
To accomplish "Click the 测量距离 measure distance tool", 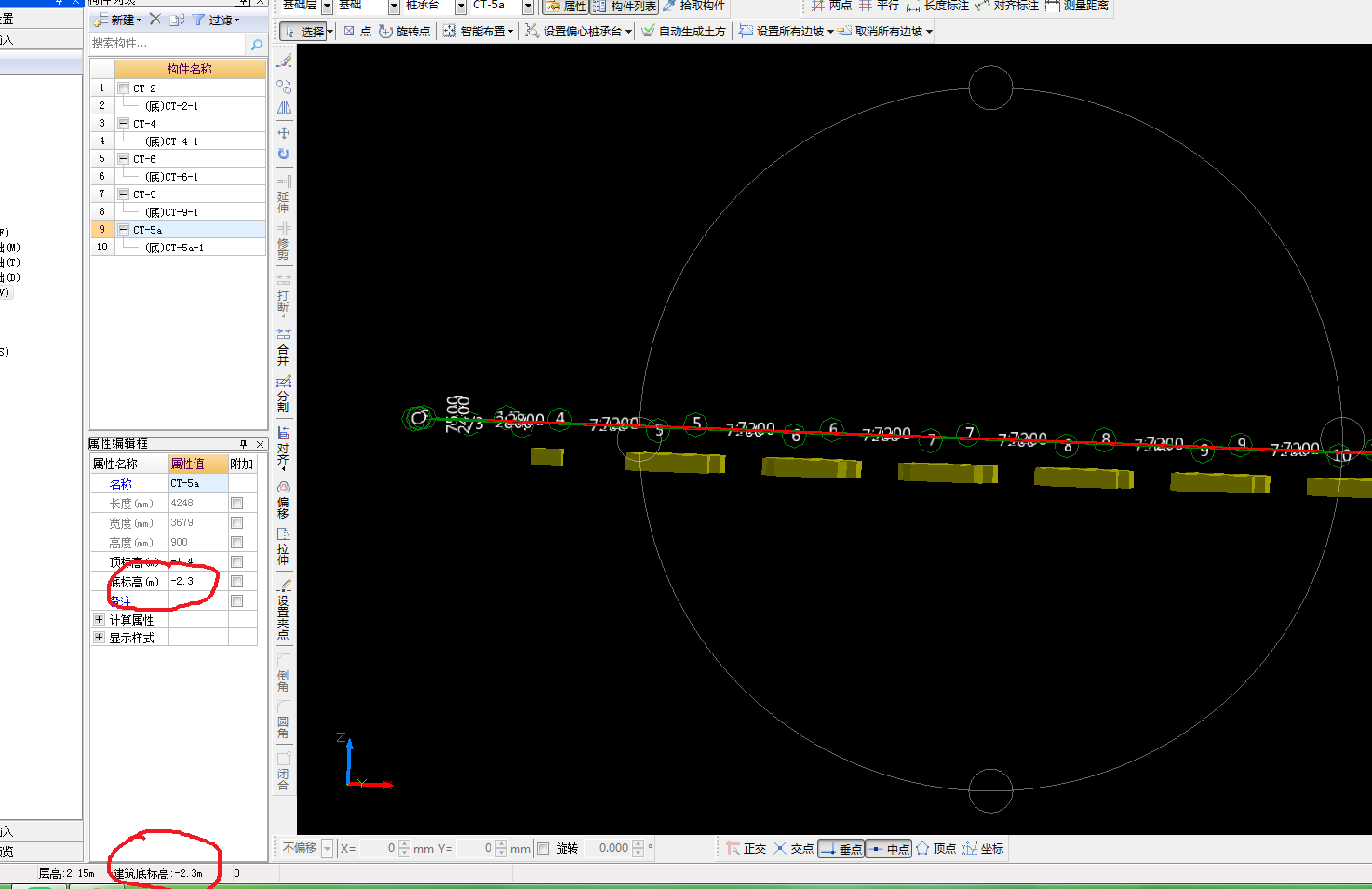I will coord(1077,6).
